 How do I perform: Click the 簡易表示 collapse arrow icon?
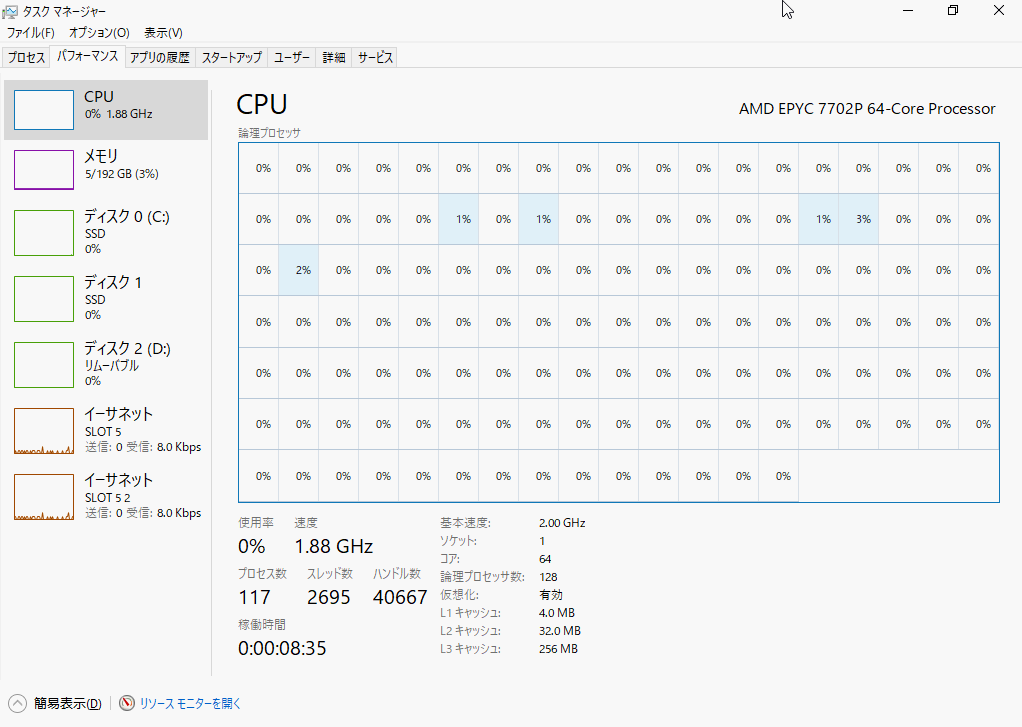[x=18, y=703]
